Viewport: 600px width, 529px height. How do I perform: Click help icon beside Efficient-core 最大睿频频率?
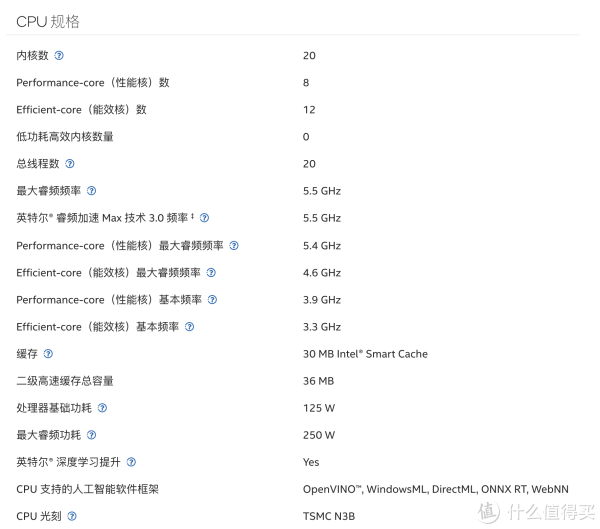tap(211, 272)
